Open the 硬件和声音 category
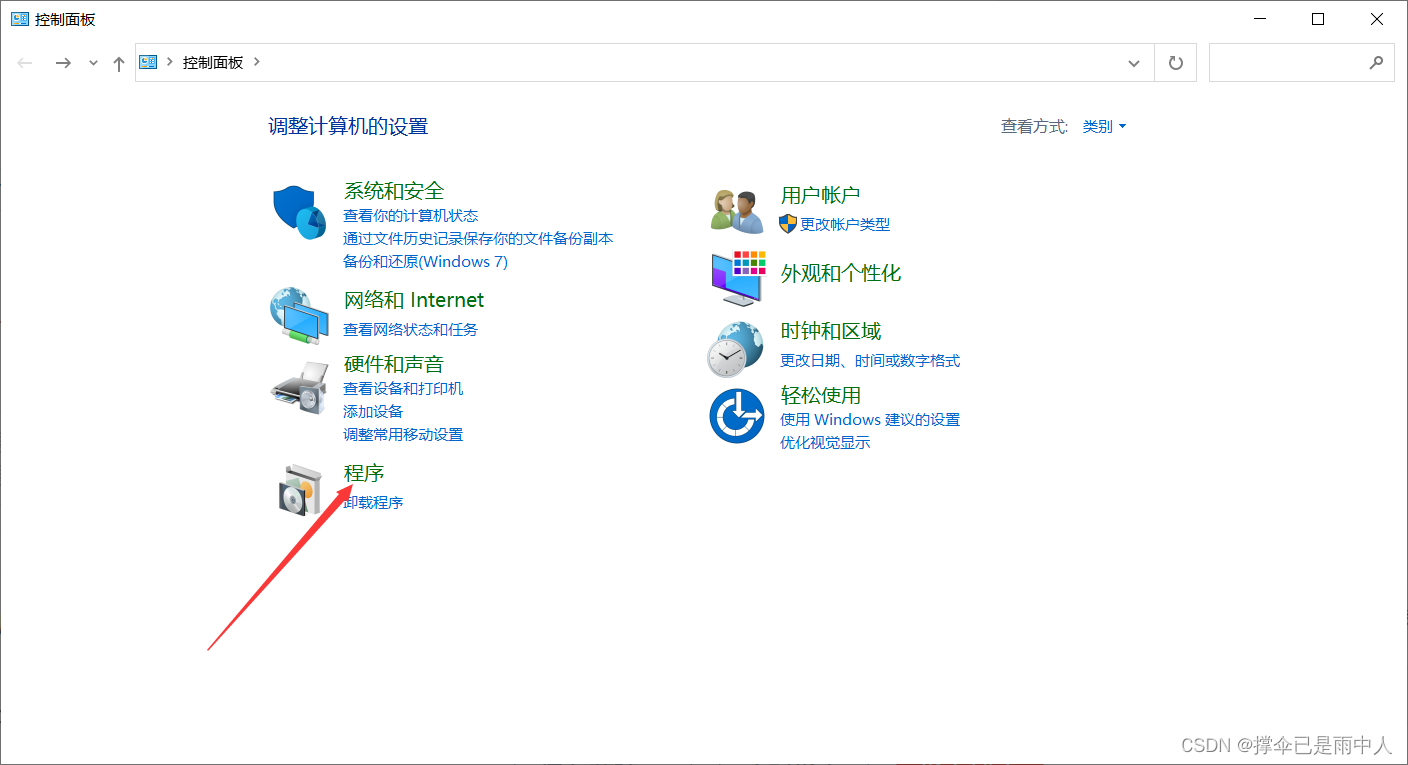 pyautogui.click(x=394, y=364)
